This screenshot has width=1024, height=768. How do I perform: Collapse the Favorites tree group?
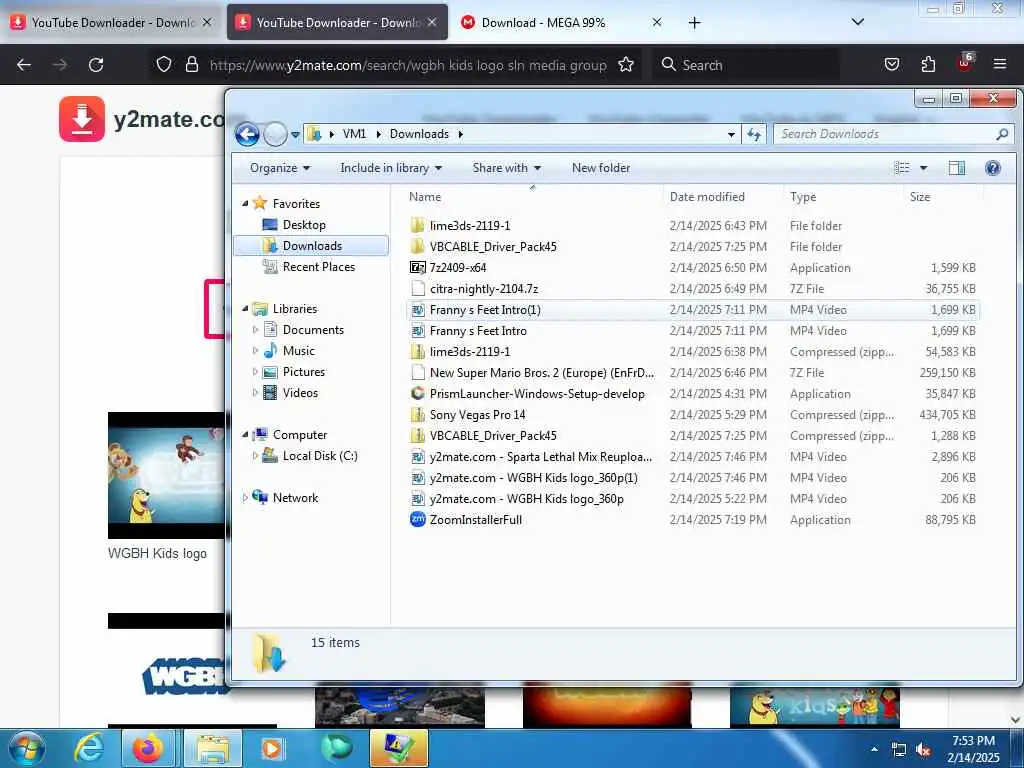point(246,204)
